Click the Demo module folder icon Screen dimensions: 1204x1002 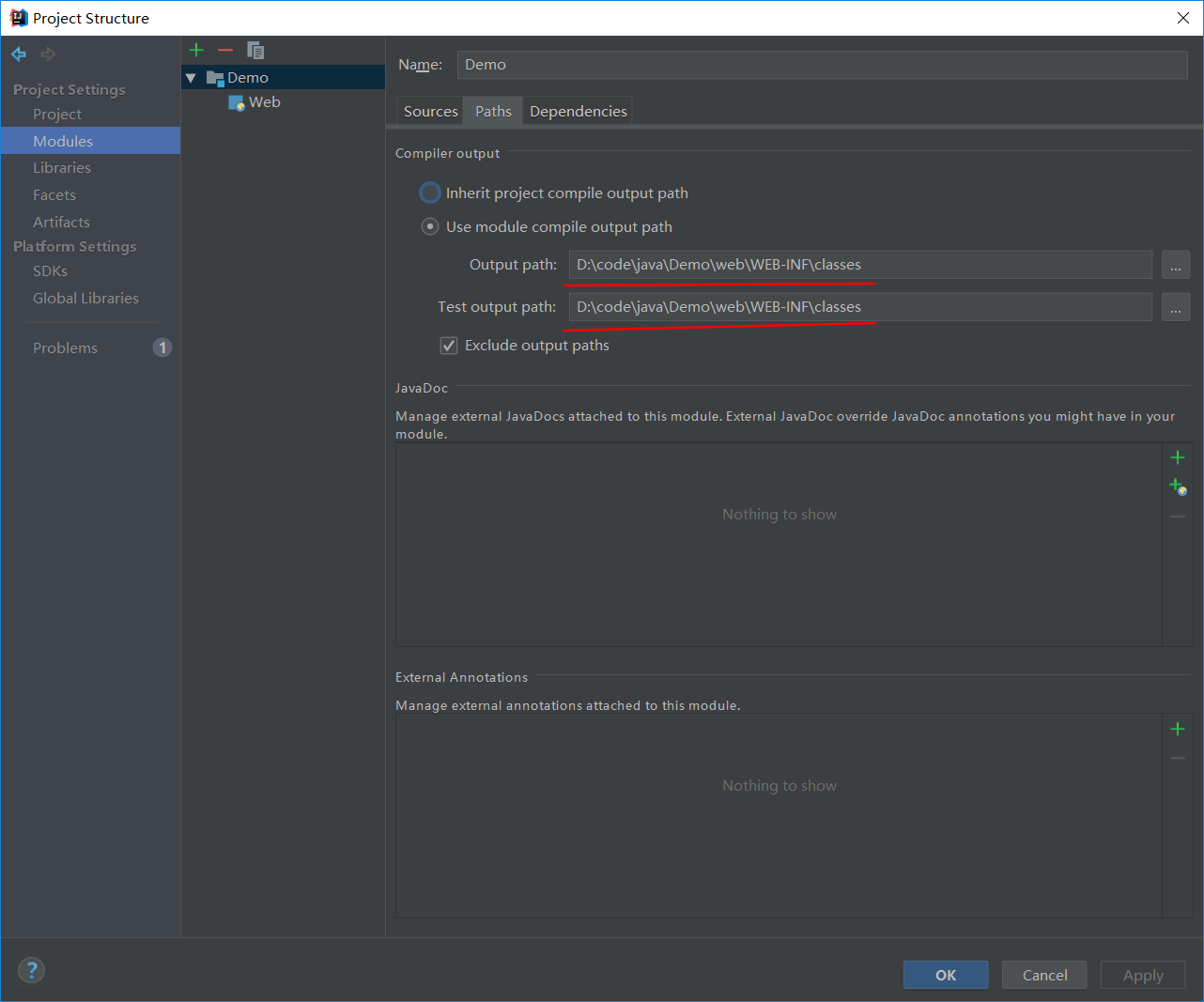point(215,78)
